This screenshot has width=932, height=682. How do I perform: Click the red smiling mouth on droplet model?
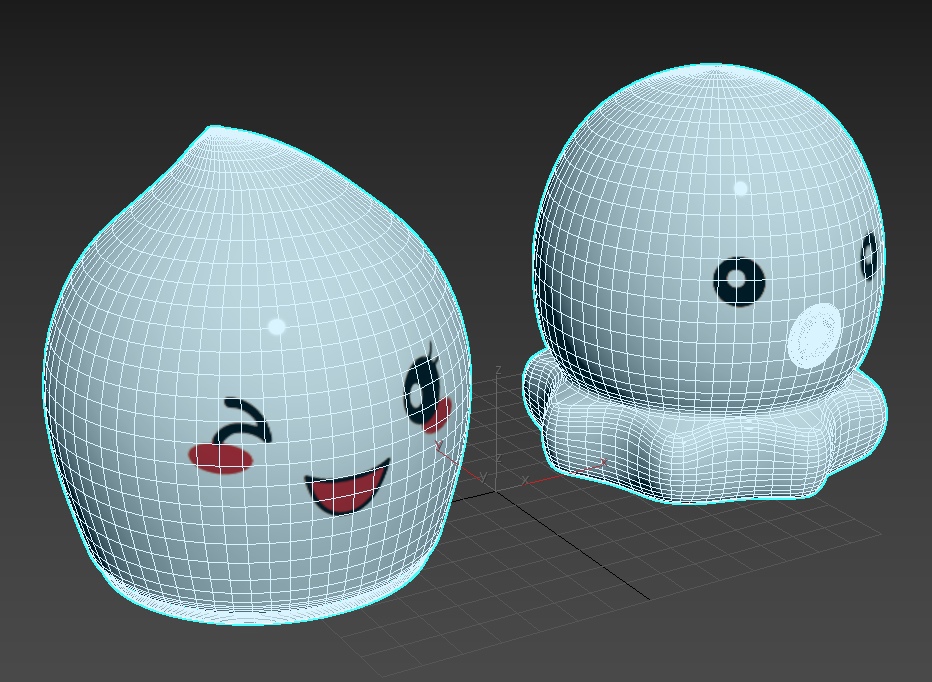pyautogui.click(x=348, y=487)
